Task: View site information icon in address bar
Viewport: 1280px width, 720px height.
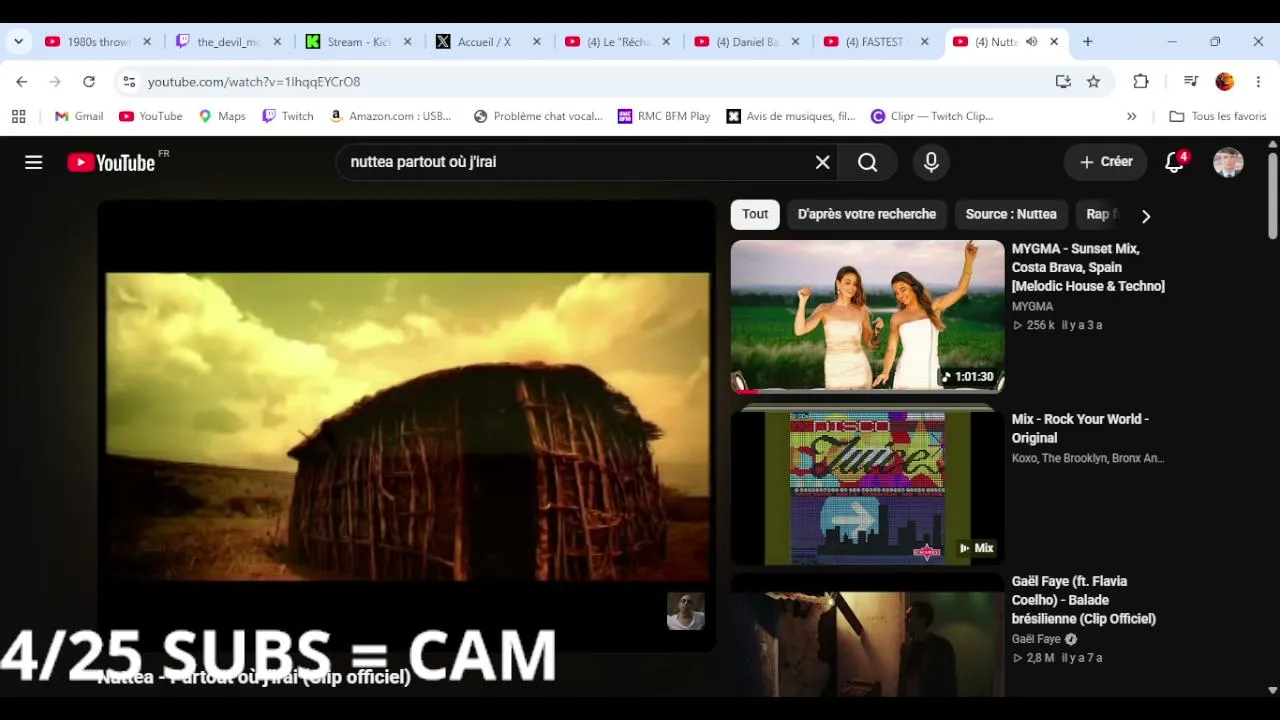Action: click(128, 82)
